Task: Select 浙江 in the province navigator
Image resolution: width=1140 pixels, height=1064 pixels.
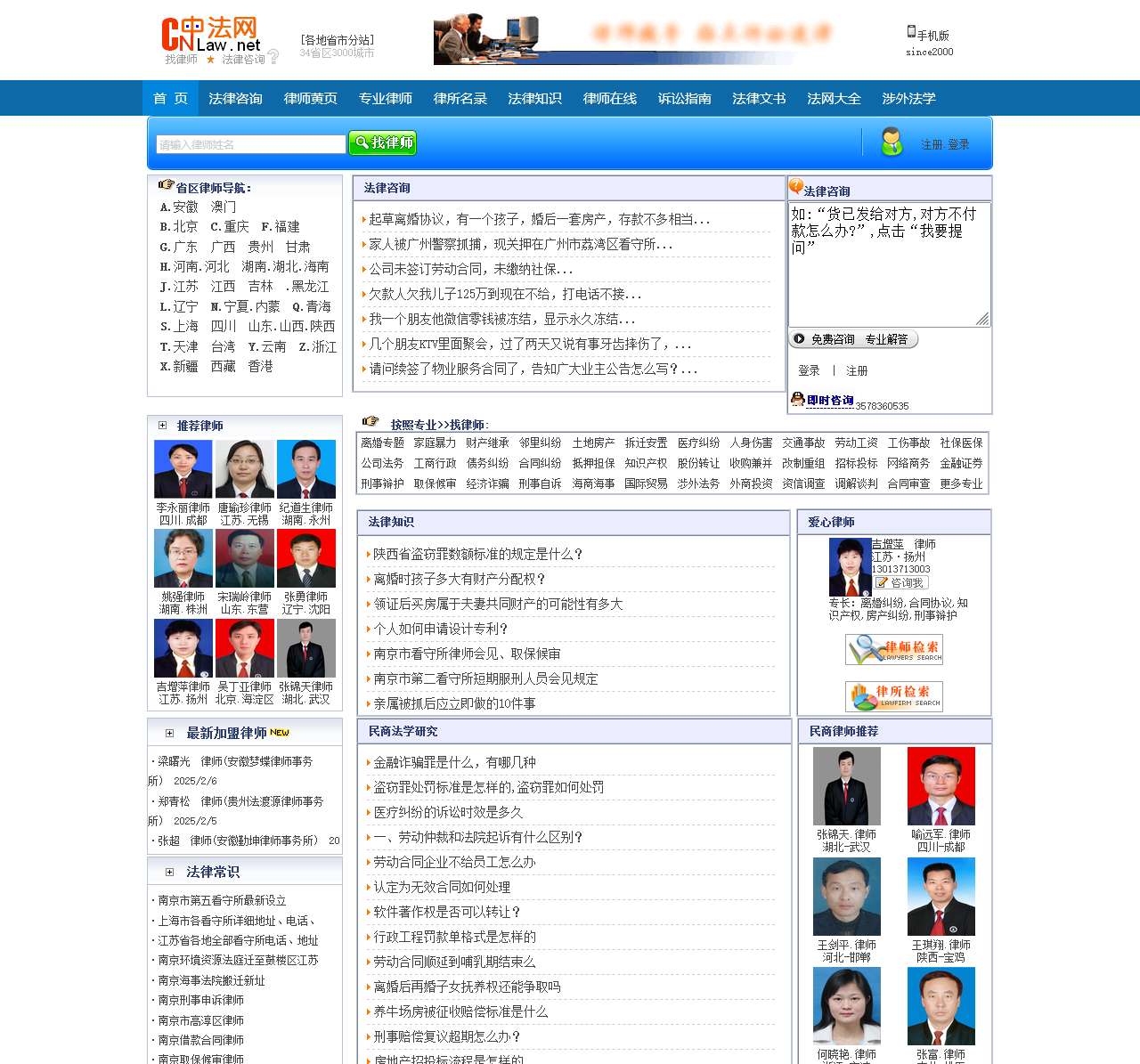Action: 324,347
